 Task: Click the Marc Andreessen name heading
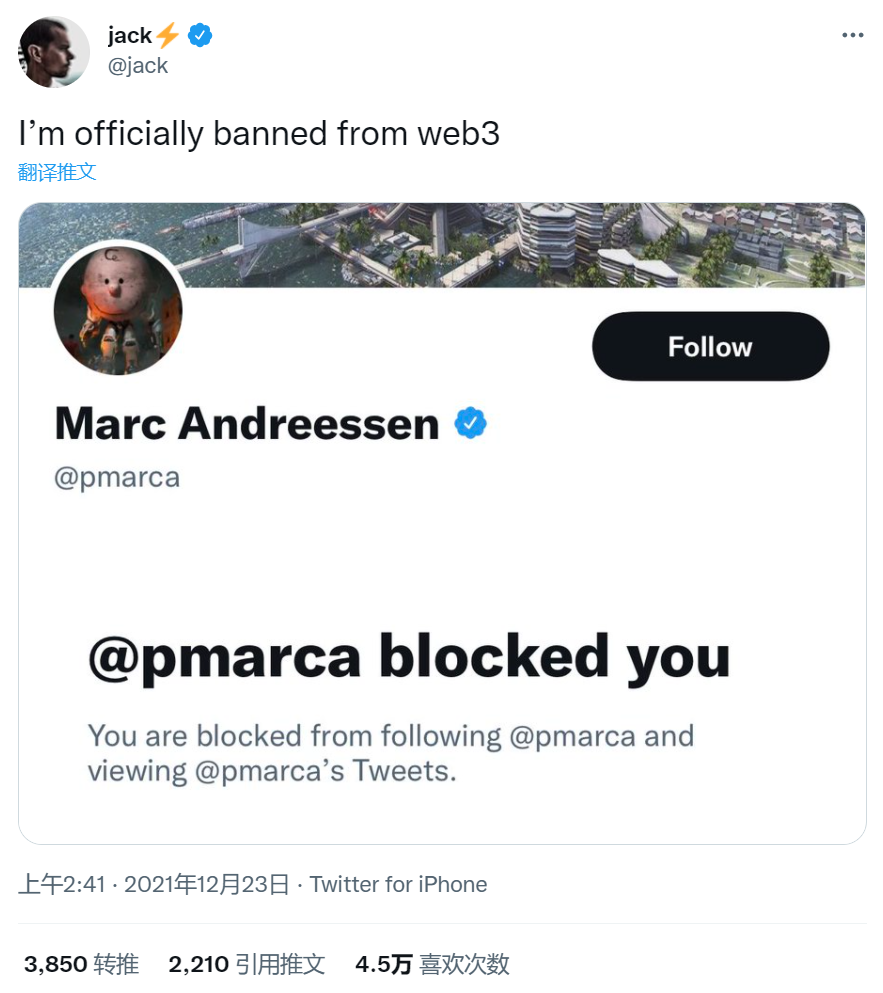(x=247, y=424)
